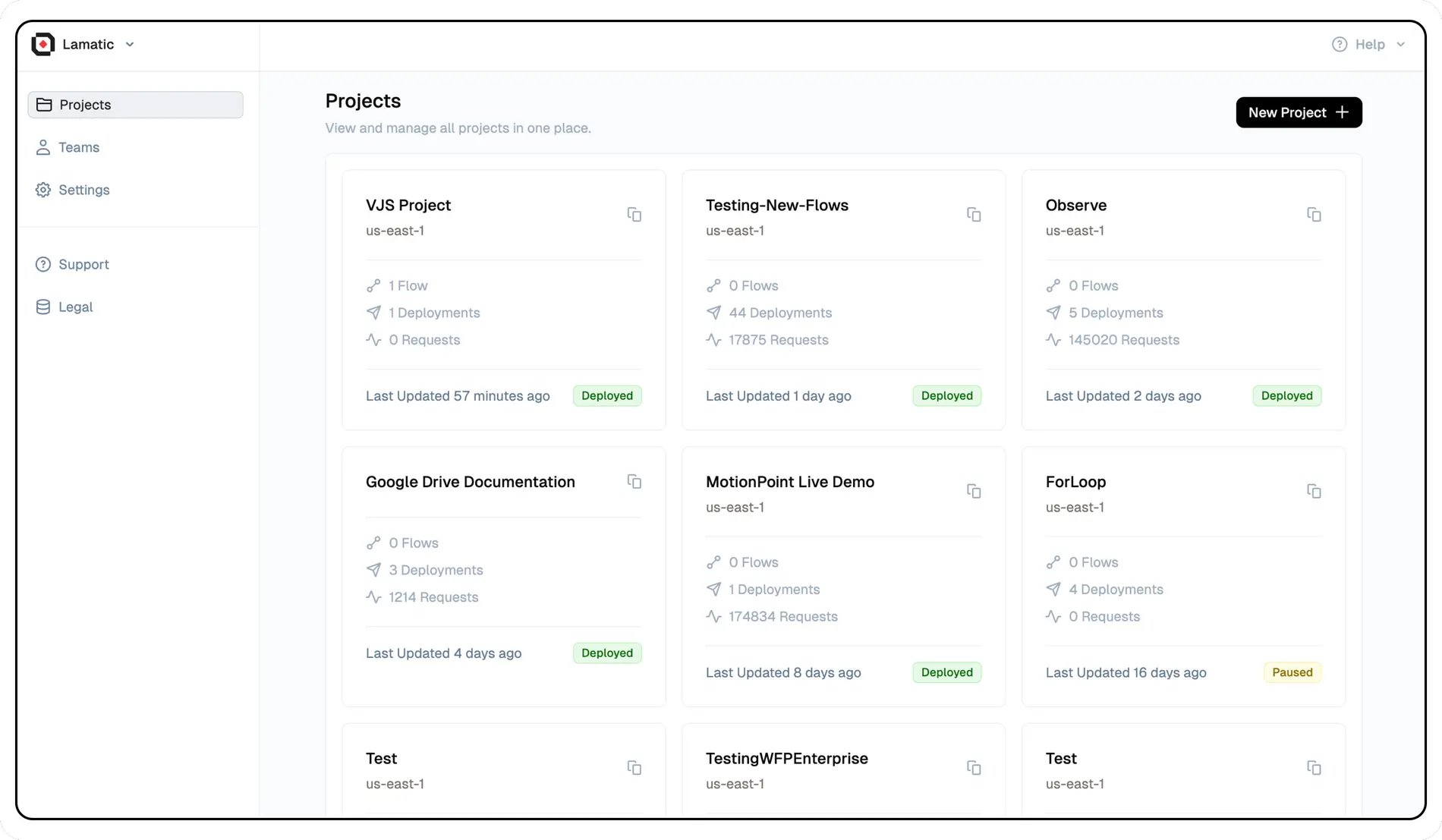Image resolution: width=1442 pixels, height=840 pixels.
Task: Open the VJS Project card title
Action: point(408,205)
